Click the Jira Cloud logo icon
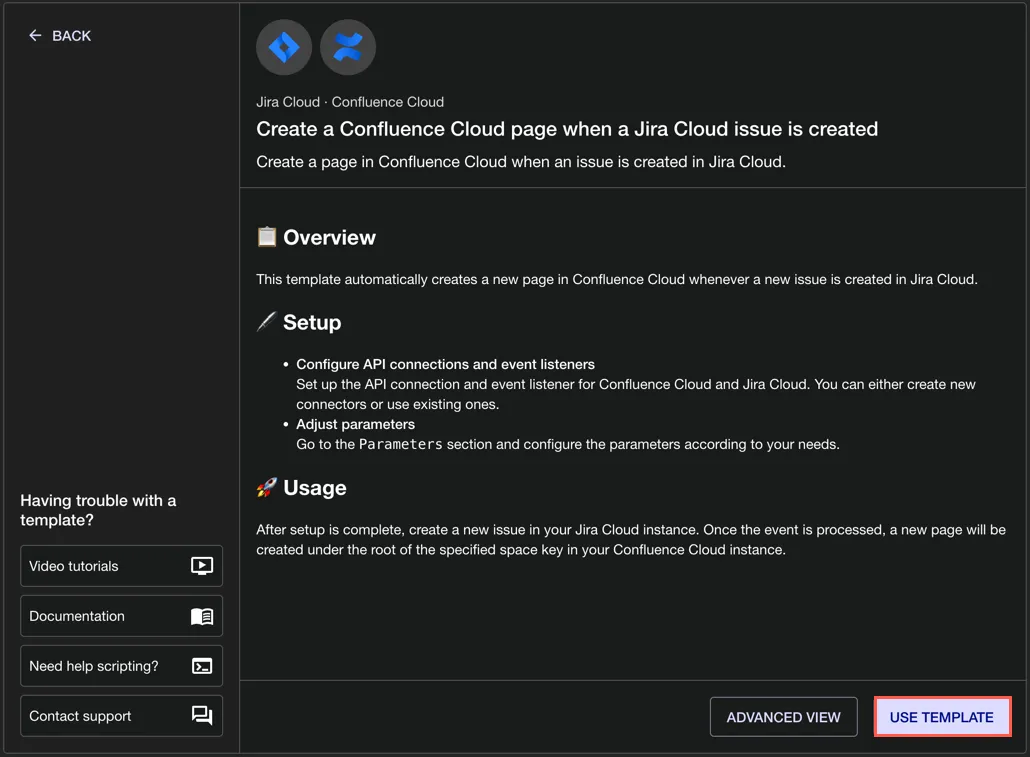 284,47
